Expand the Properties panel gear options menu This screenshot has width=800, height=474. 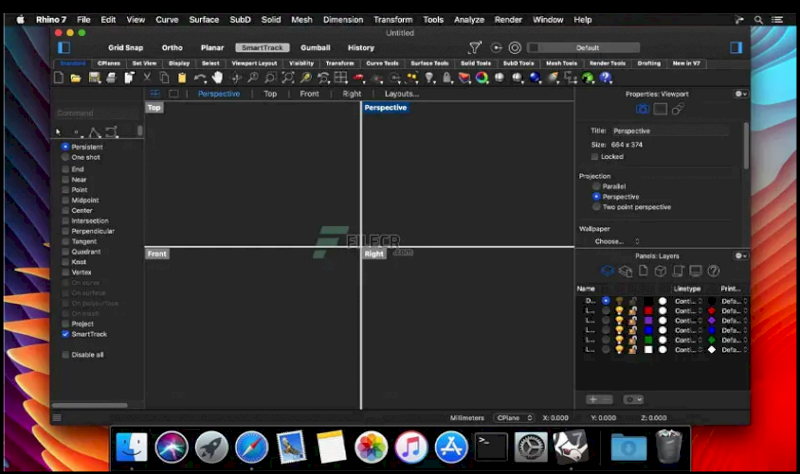pos(741,94)
